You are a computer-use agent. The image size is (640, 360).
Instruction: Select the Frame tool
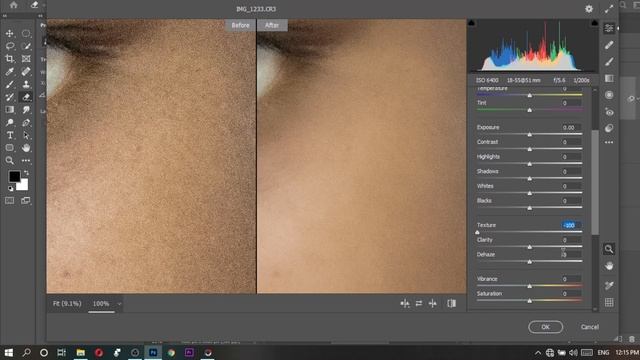pyautogui.click(x=26, y=59)
